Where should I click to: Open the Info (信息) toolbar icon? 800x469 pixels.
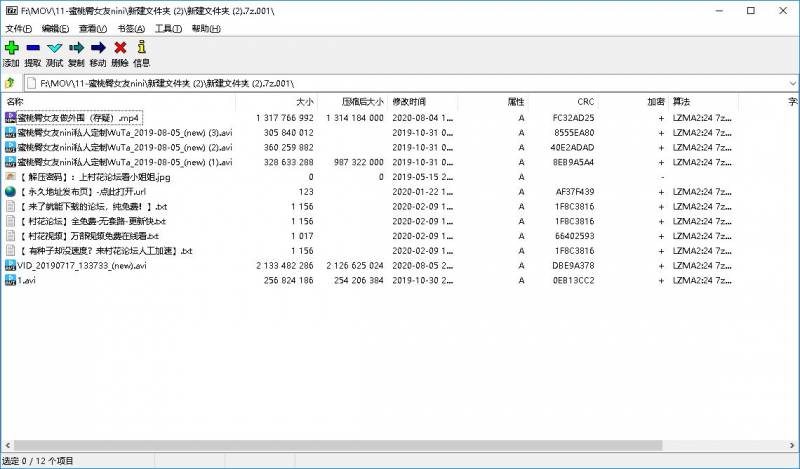pos(141,47)
